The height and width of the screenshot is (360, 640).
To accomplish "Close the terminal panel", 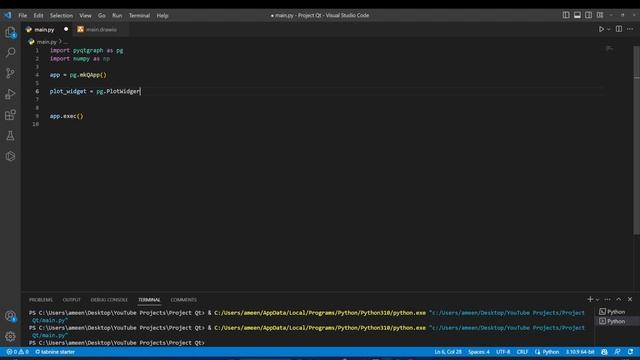I will pyautogui.click(x=630, y=300).
